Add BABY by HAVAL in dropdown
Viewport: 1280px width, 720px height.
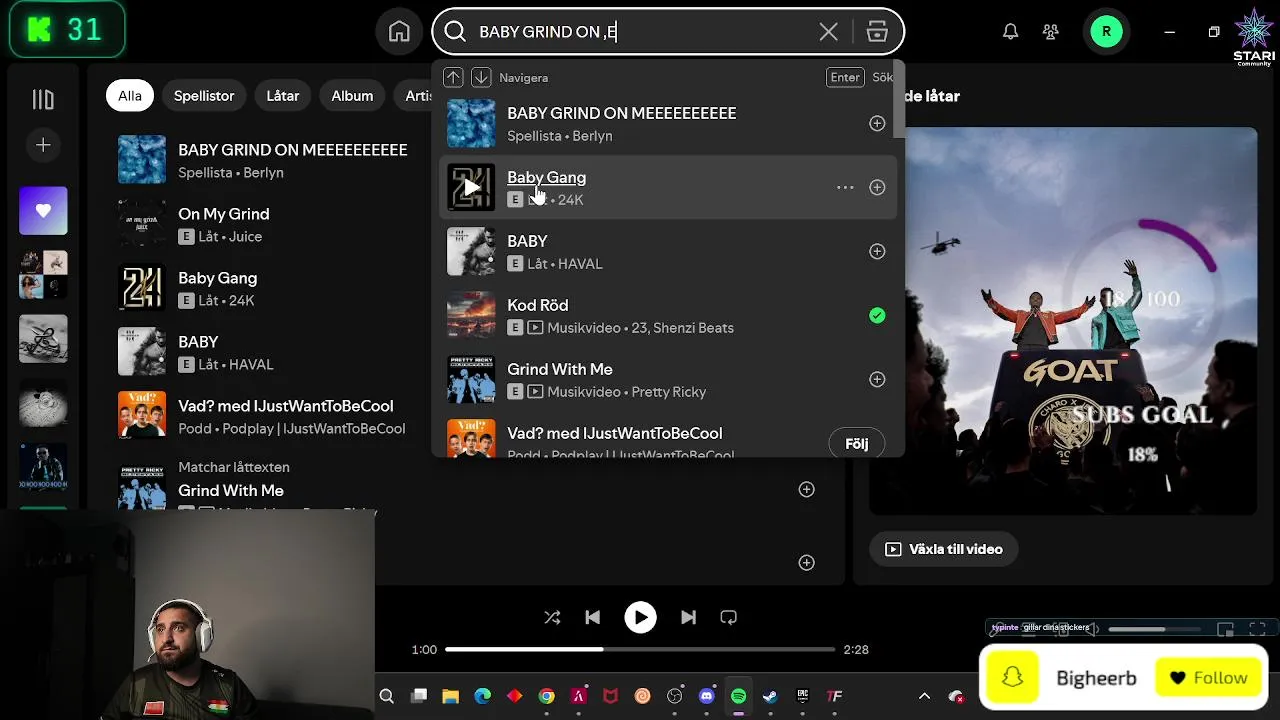click(x=877, y=251)
